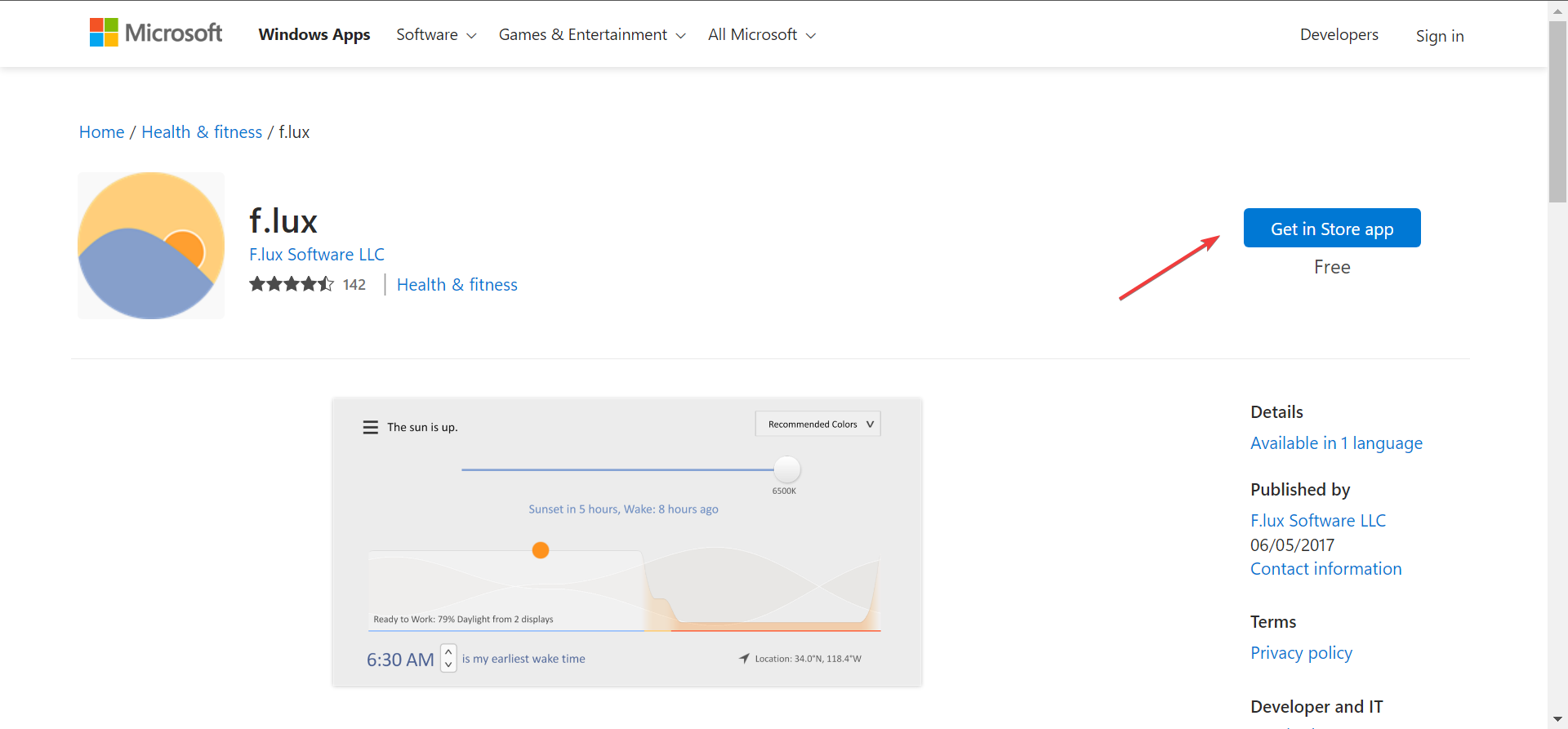Click the f.lux app icon
Image resolution: width=1568 pixels, height=729 pixels.
[151, 246]
